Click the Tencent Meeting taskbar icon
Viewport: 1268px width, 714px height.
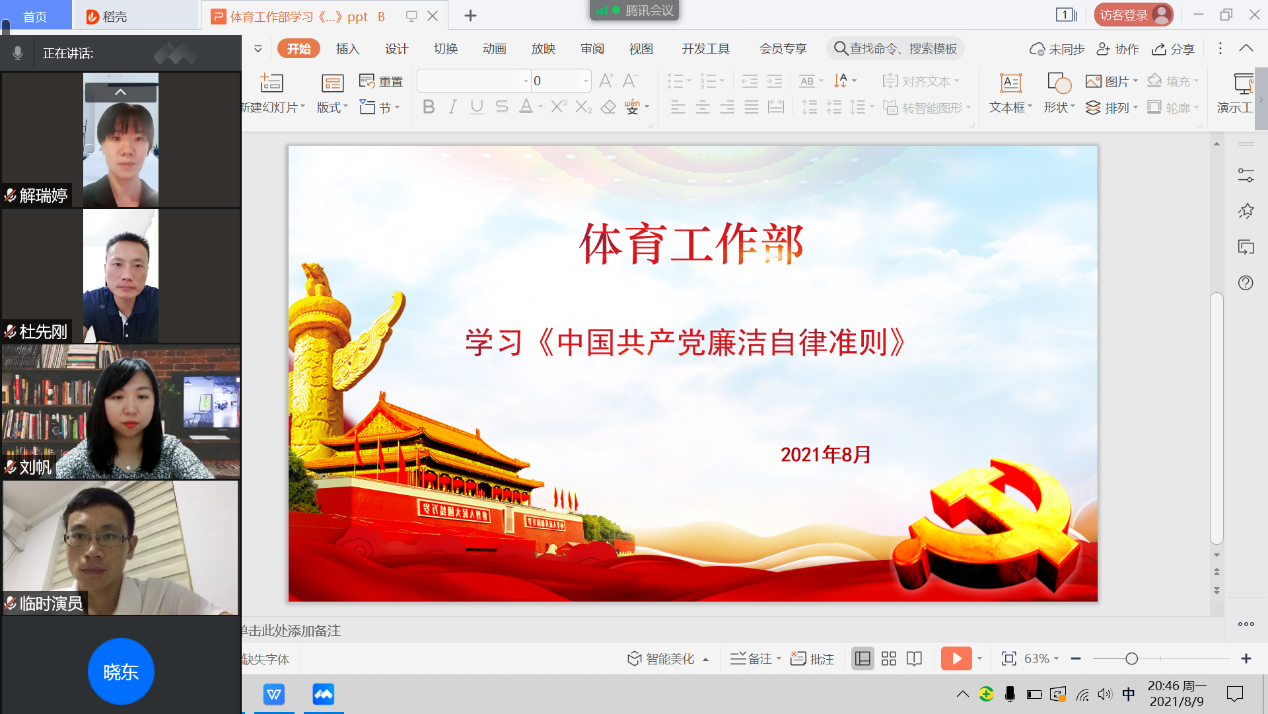click(323, 694)
